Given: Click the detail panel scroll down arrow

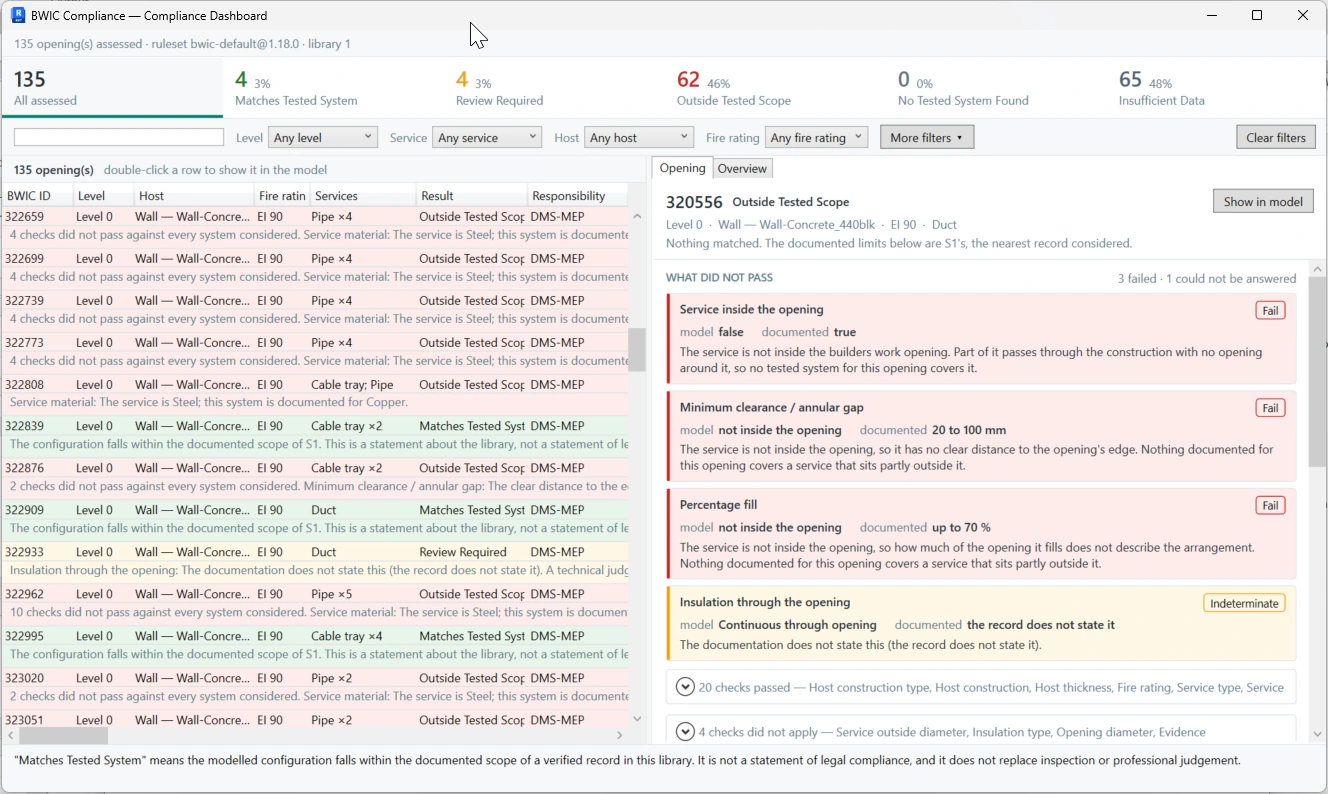Looking at the screenshot, I should click(x=1317, y=734).
